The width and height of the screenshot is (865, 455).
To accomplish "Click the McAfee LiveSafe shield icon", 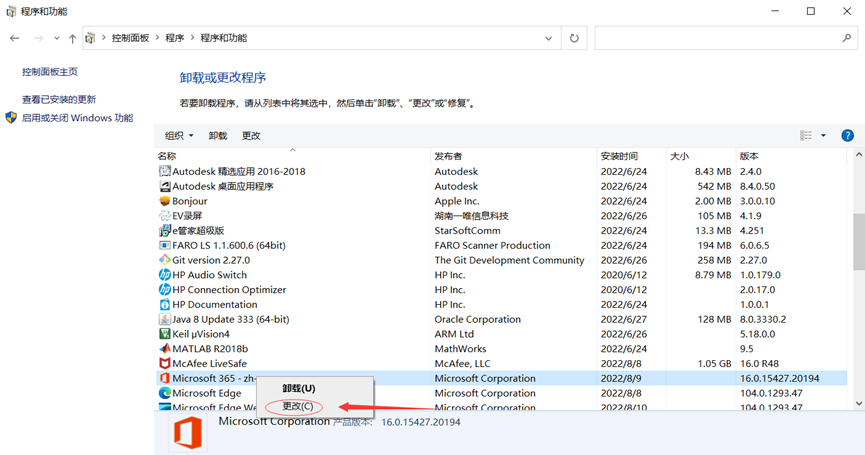I will point(164,363).
